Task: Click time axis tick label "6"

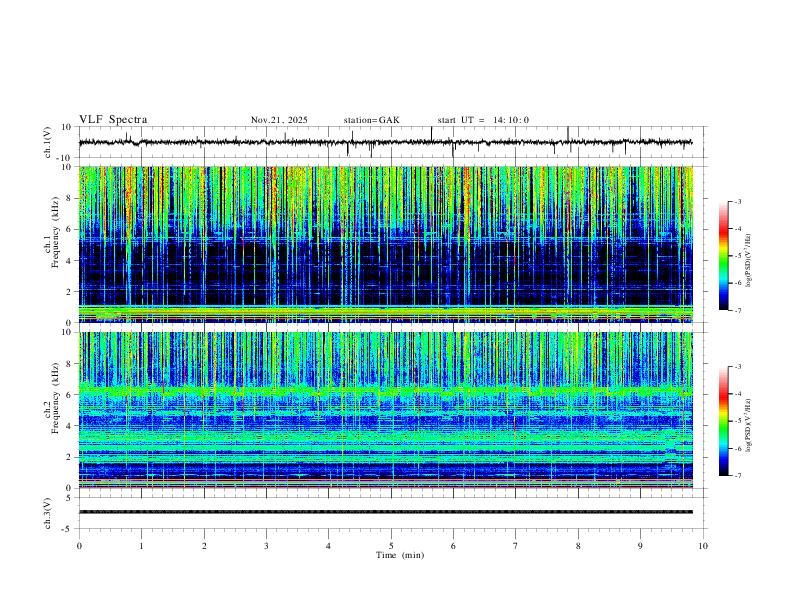Action: 453,546
